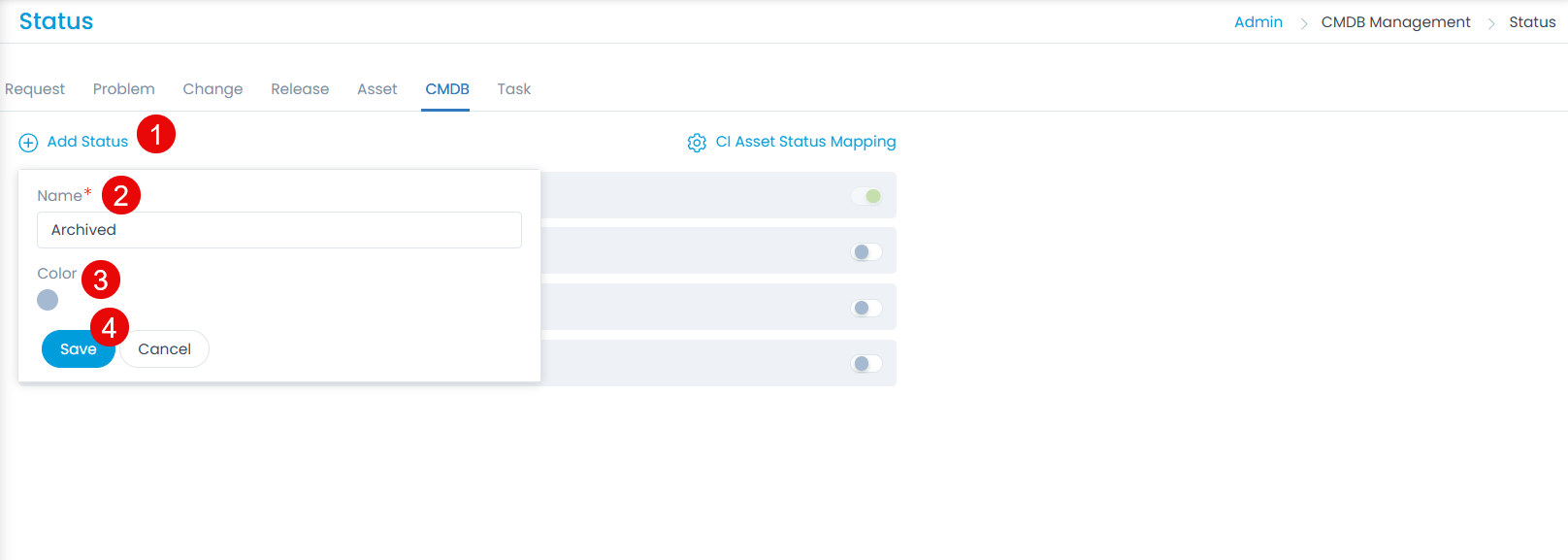Go to the Change tab

point(212,89)
